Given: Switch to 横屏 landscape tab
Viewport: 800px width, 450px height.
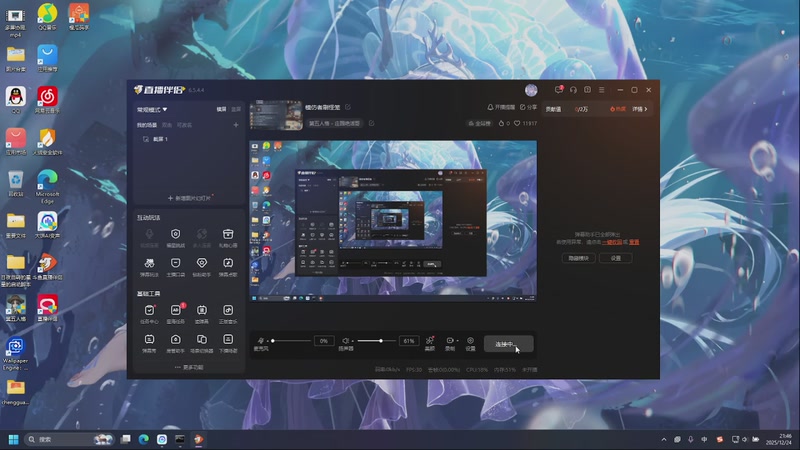Looking at the screenshot, I should (221, 109).
